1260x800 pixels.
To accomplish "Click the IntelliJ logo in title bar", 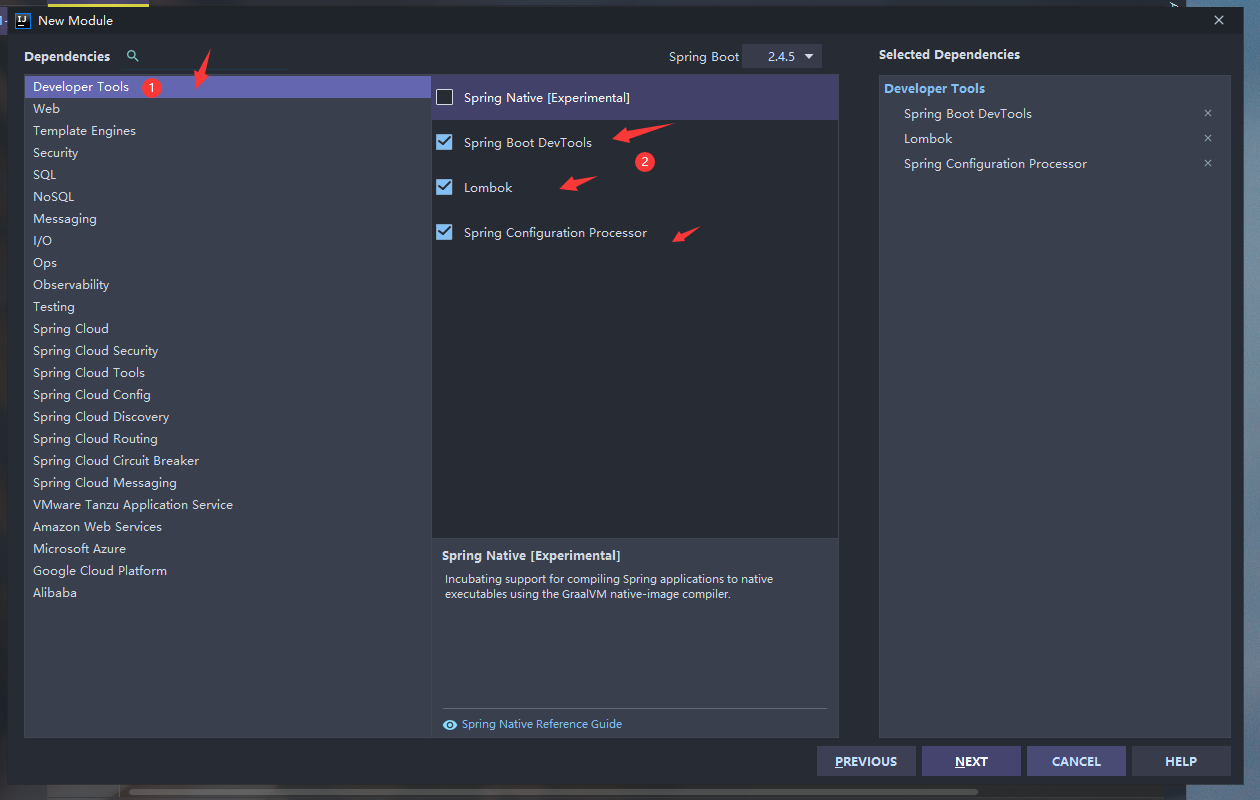I will coord(23,20).
